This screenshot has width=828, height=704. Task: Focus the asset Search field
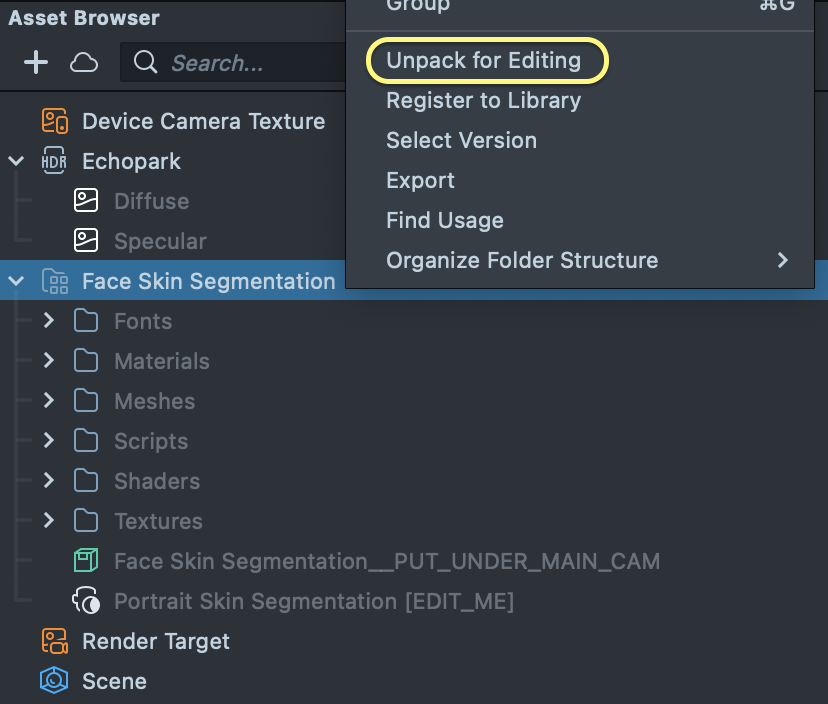point(240,63)
